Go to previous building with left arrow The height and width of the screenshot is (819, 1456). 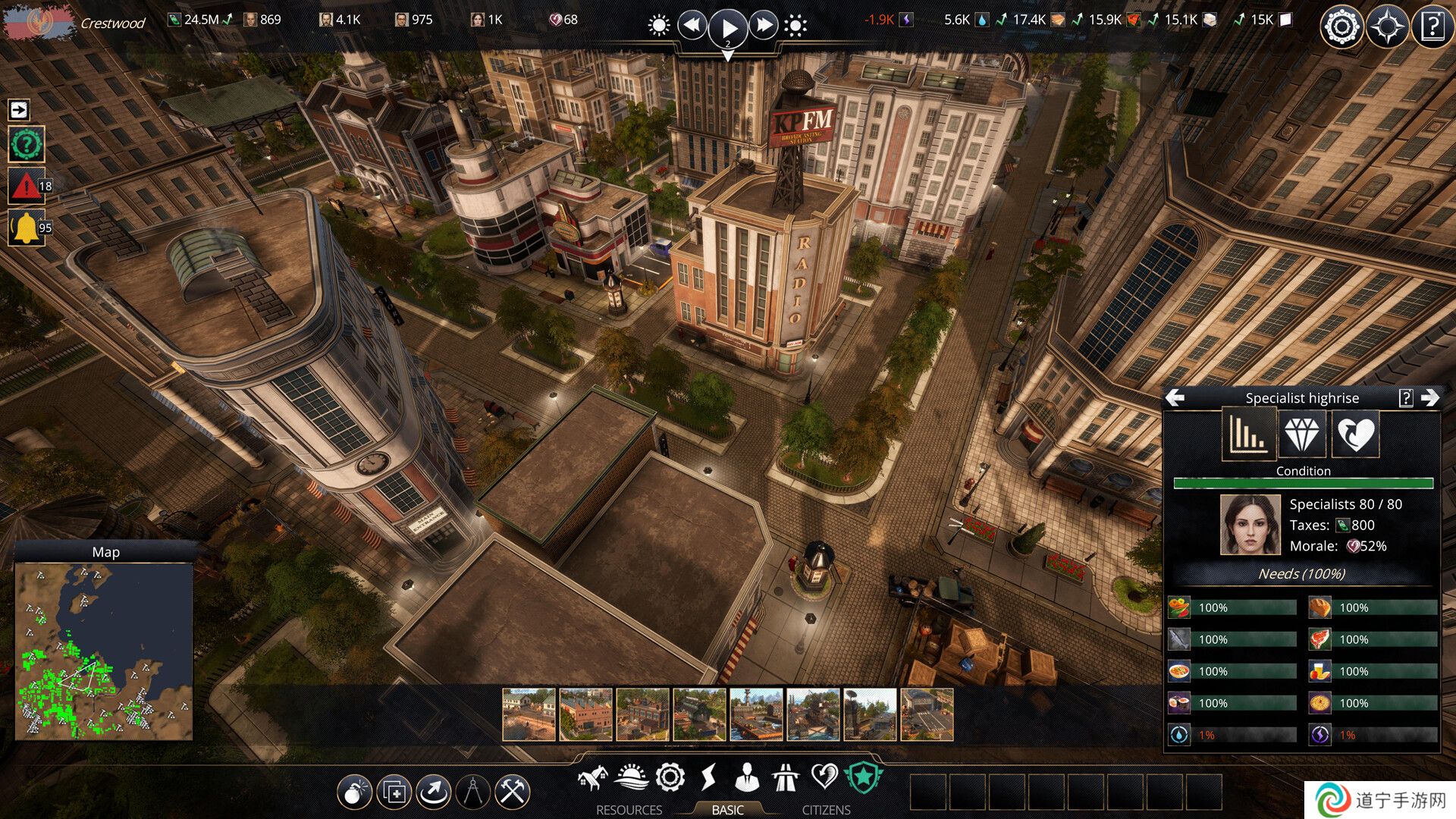1175,397
